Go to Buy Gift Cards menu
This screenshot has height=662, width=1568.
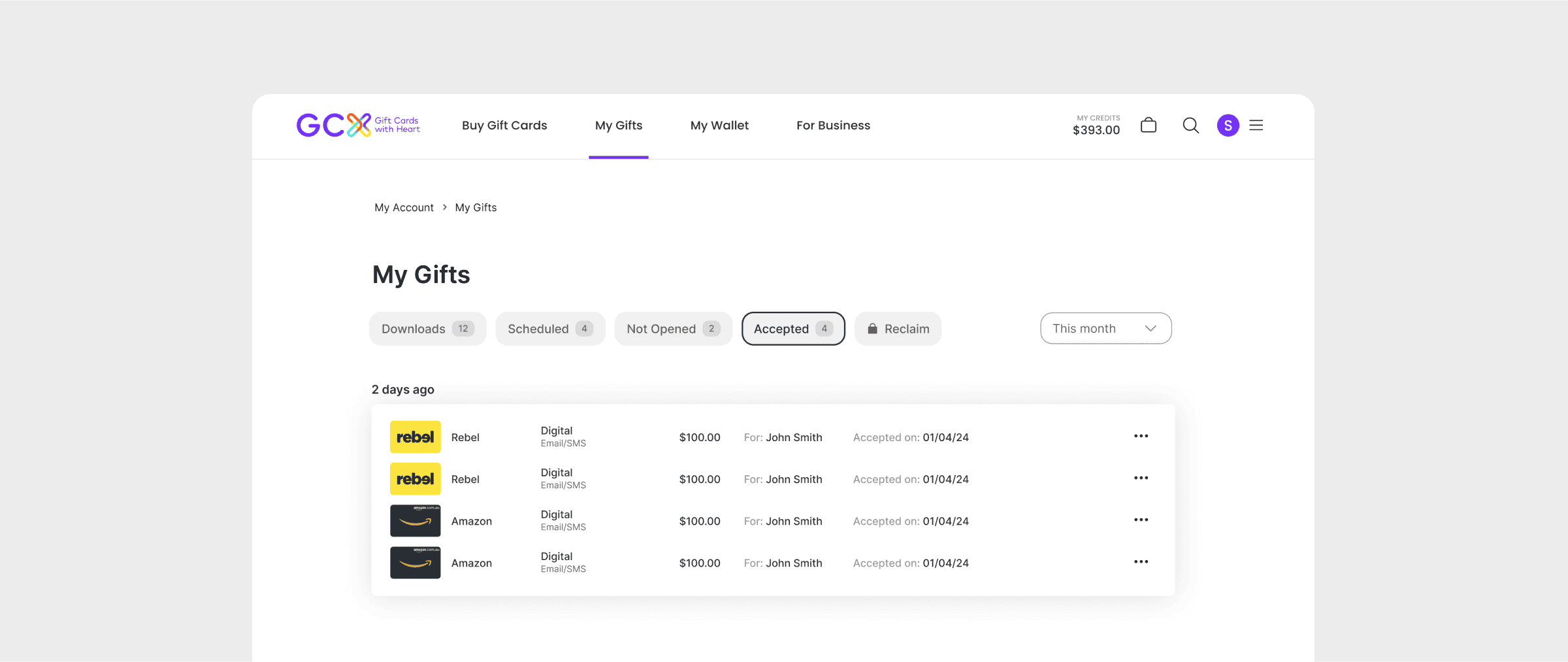click(x=504, y=125)
